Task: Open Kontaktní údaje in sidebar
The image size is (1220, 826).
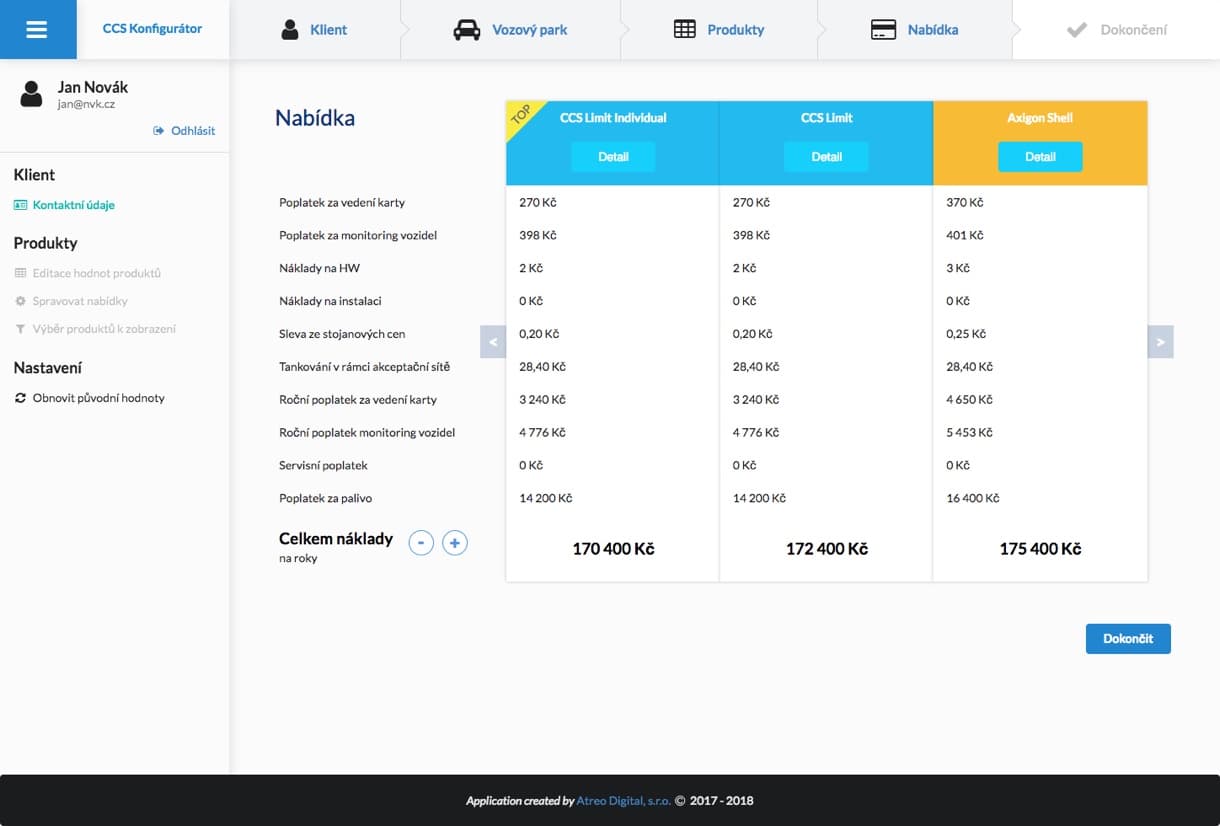Action: (73, 205)
